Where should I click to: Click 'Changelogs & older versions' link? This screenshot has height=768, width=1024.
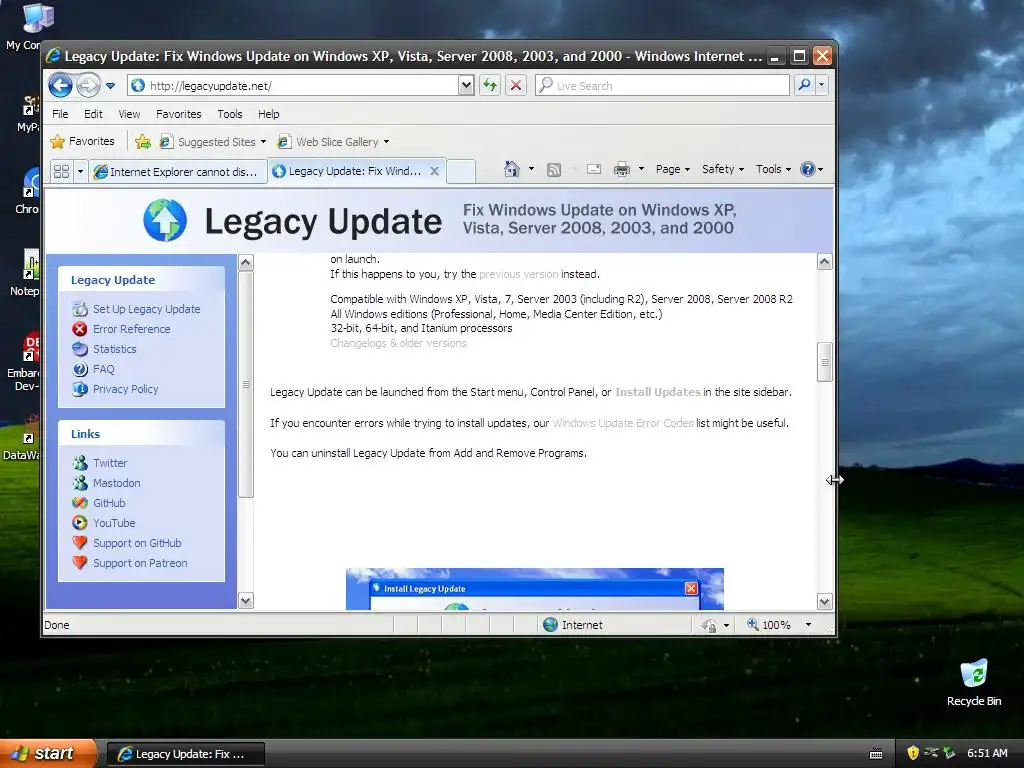398,344
